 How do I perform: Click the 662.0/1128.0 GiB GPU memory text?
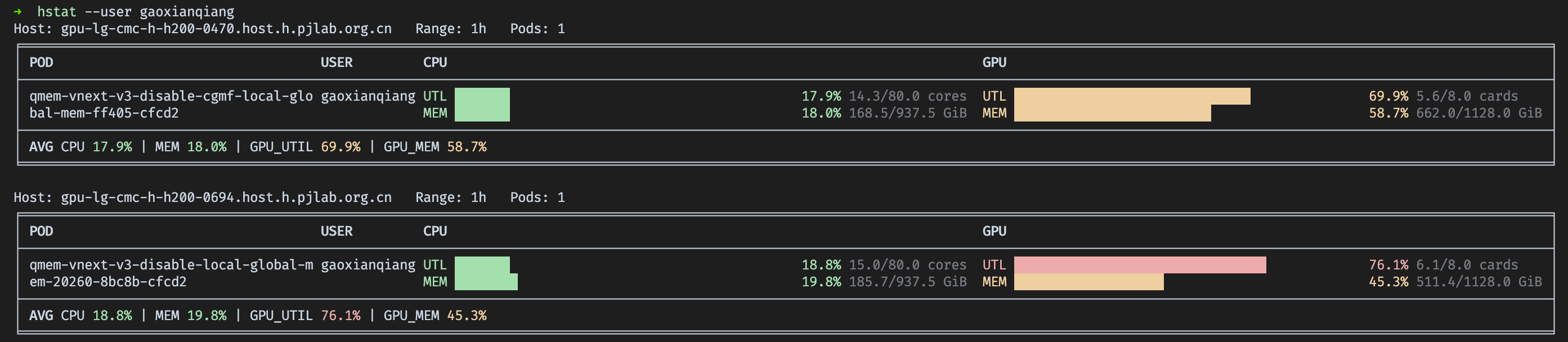[1479, 113]
